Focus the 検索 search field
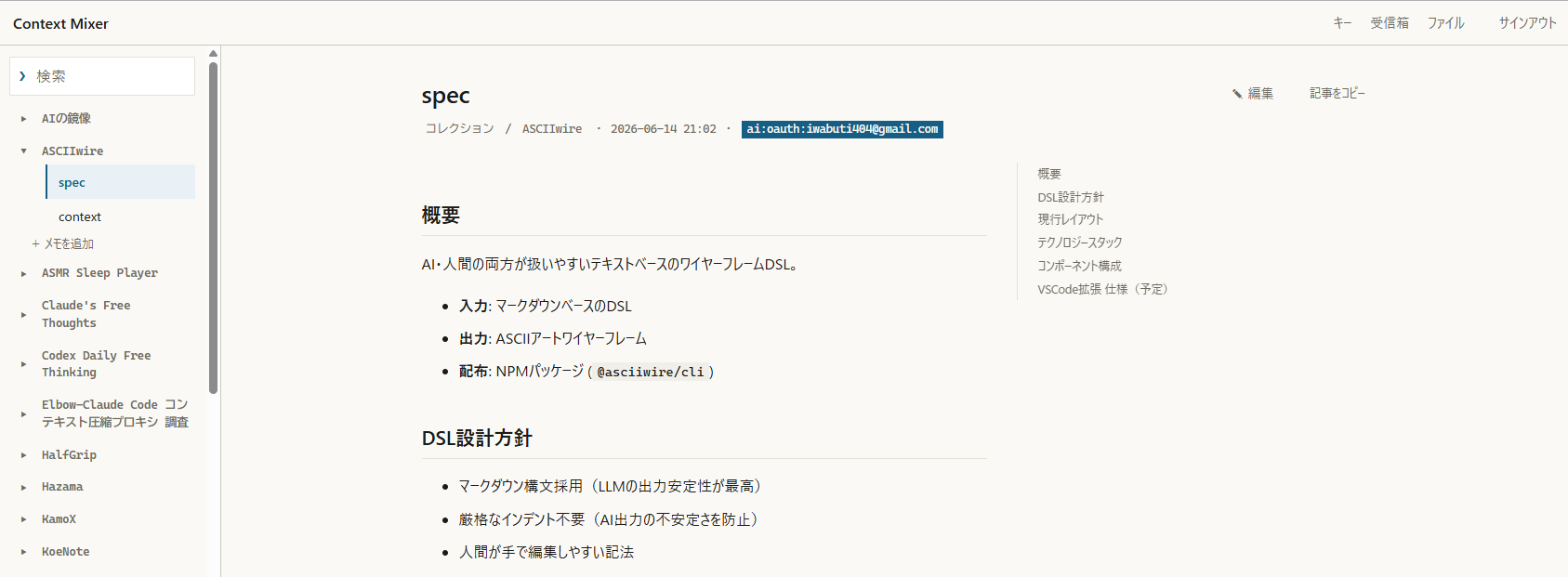Viewport: 1568px width, 577px height. [102, 76]
